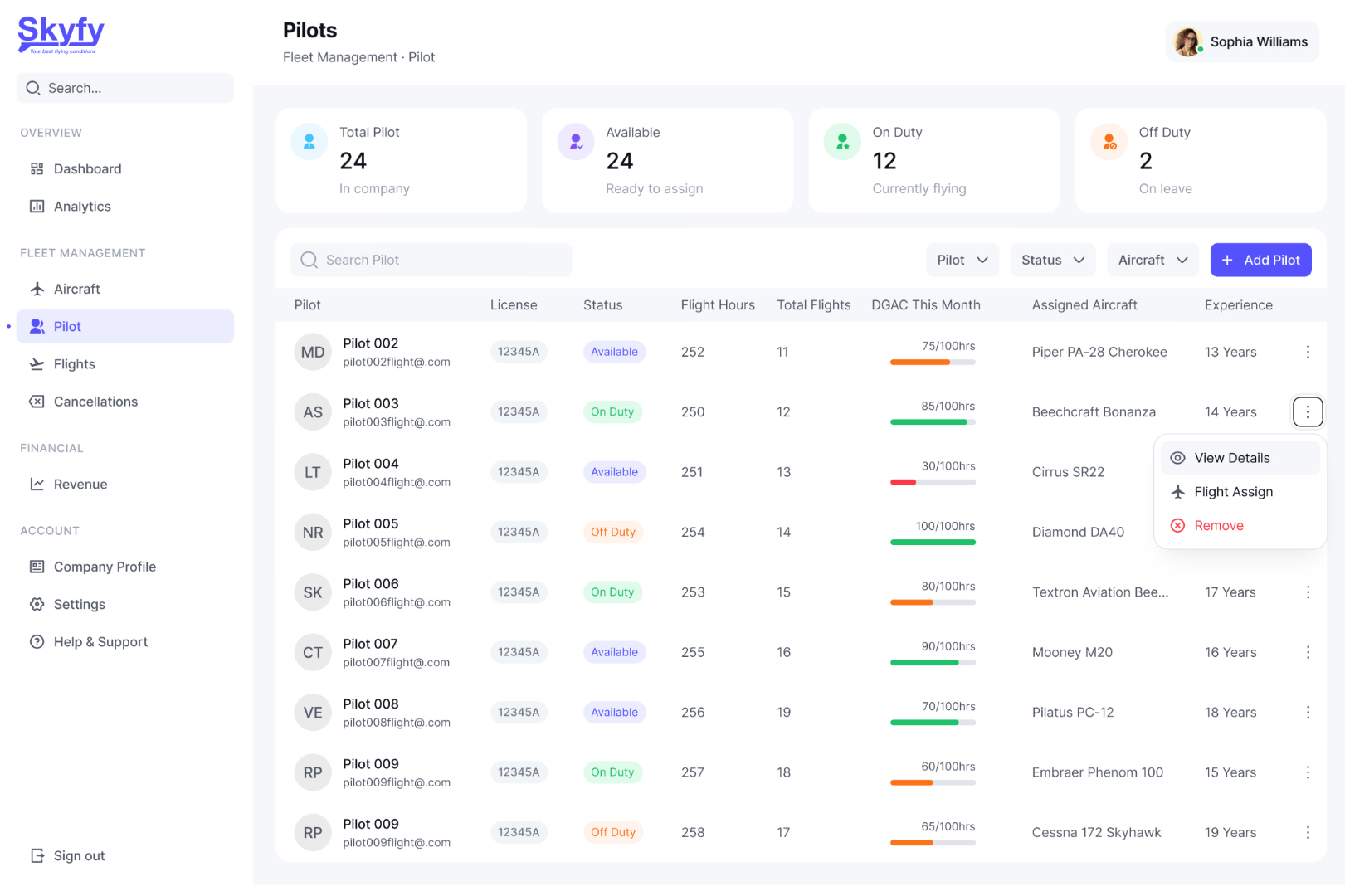The image size is (1345, 896).
Task: Click the Company Profile icon
Action: tap(37, 567)
